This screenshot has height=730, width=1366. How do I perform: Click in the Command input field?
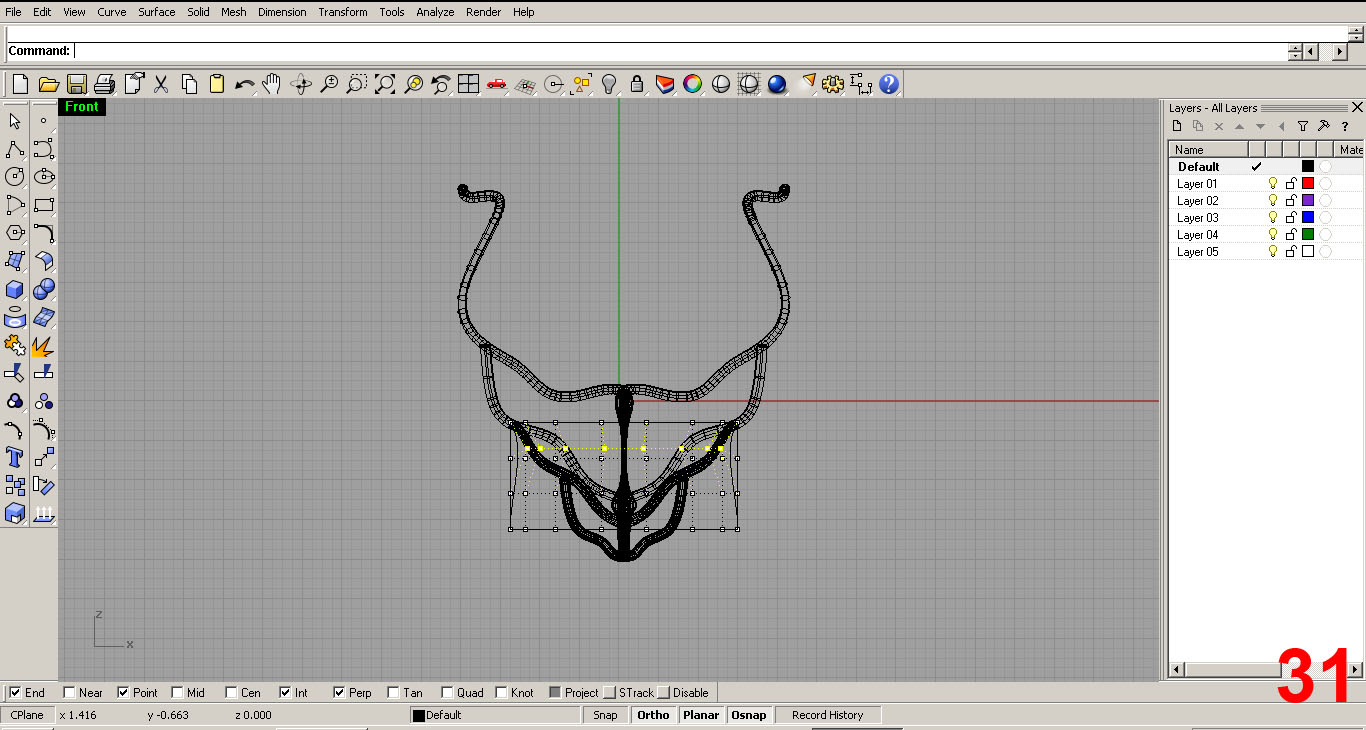pos(680,51)
